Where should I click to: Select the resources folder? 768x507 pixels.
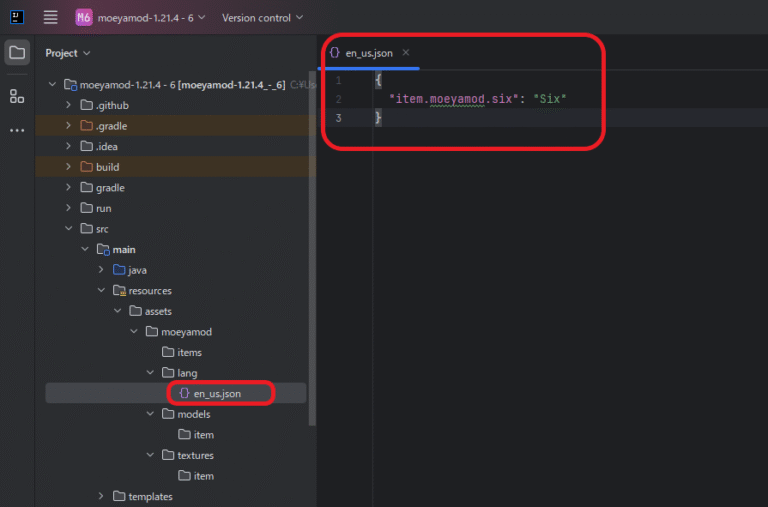(142, 290)
